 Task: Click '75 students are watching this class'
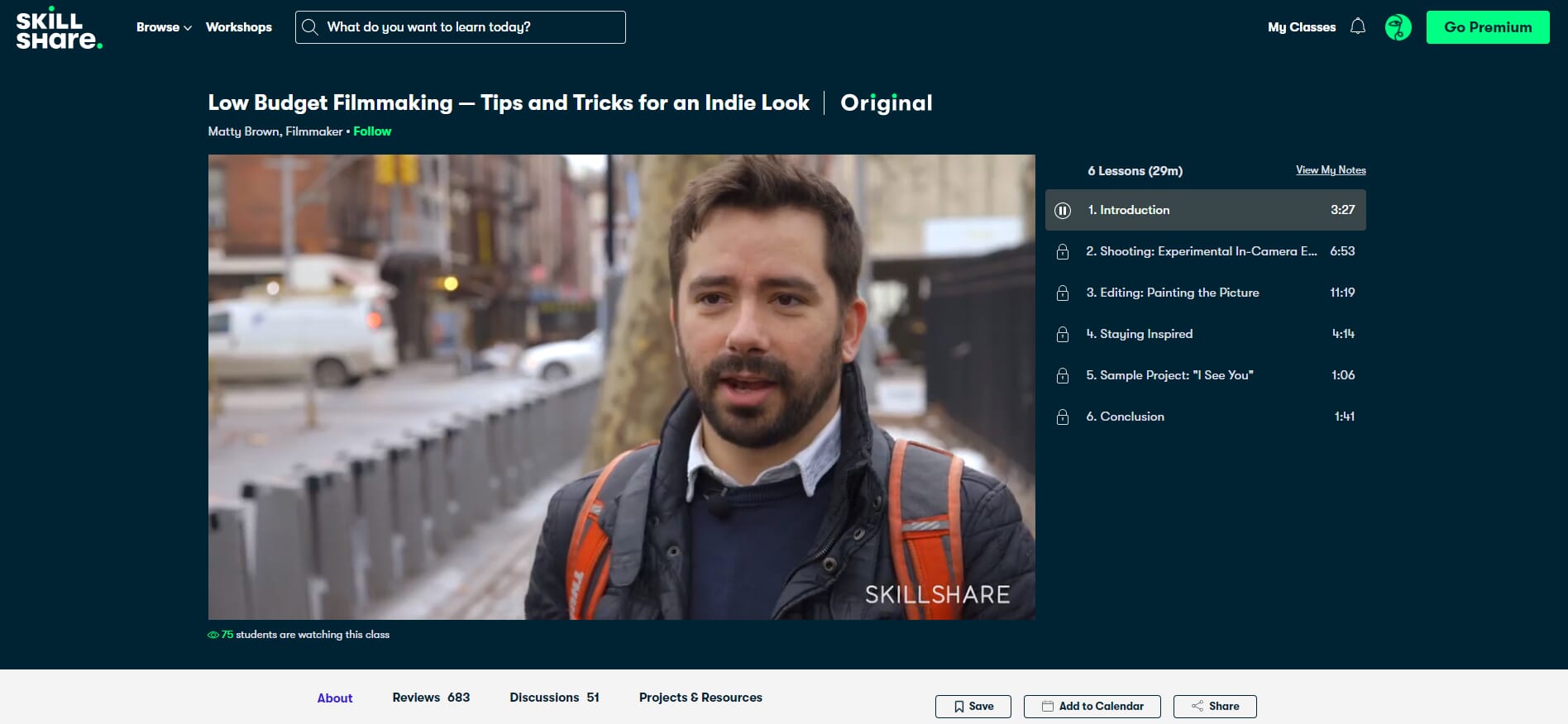pos(299,635)
